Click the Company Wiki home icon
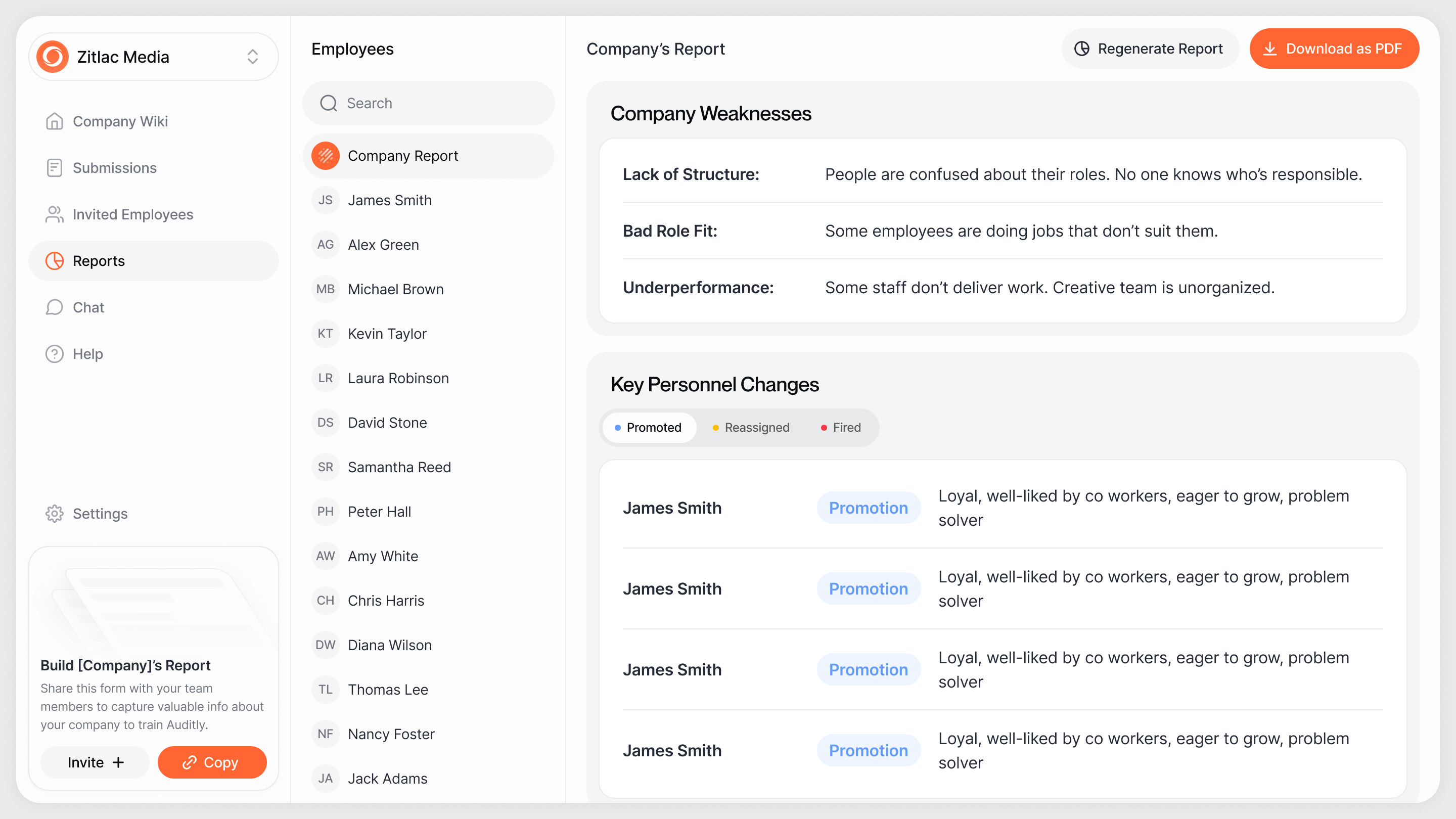The width and height of the screenshot is (1456, 819). (54, 121)
